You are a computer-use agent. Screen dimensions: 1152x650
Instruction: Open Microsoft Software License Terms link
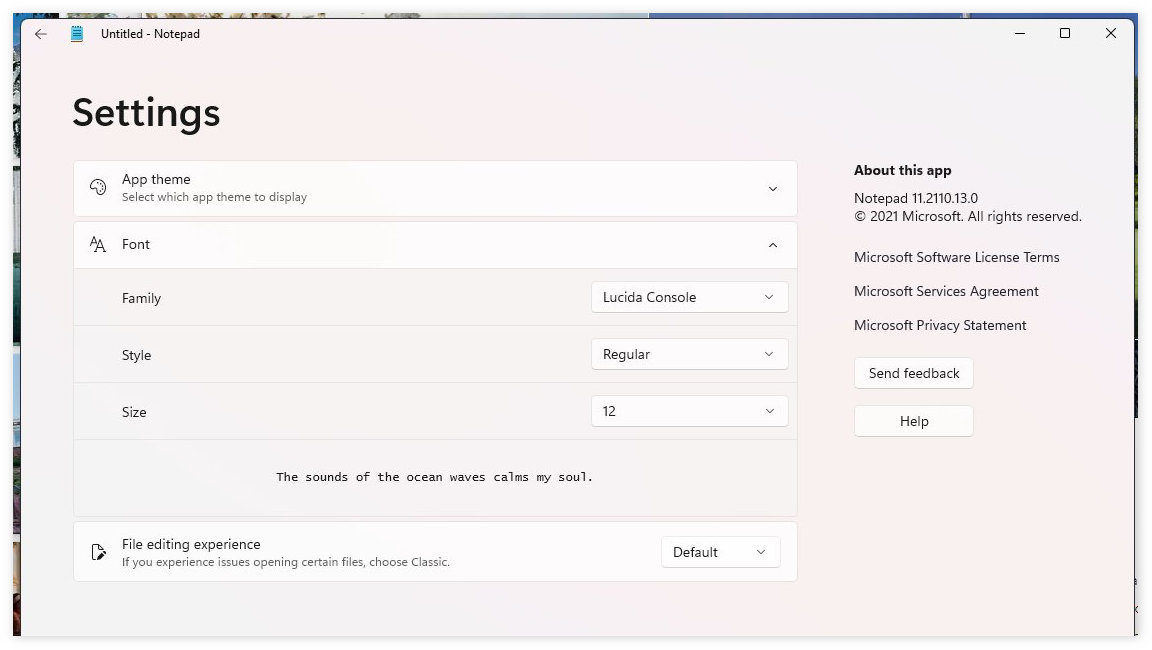click(x=956, y=257)
